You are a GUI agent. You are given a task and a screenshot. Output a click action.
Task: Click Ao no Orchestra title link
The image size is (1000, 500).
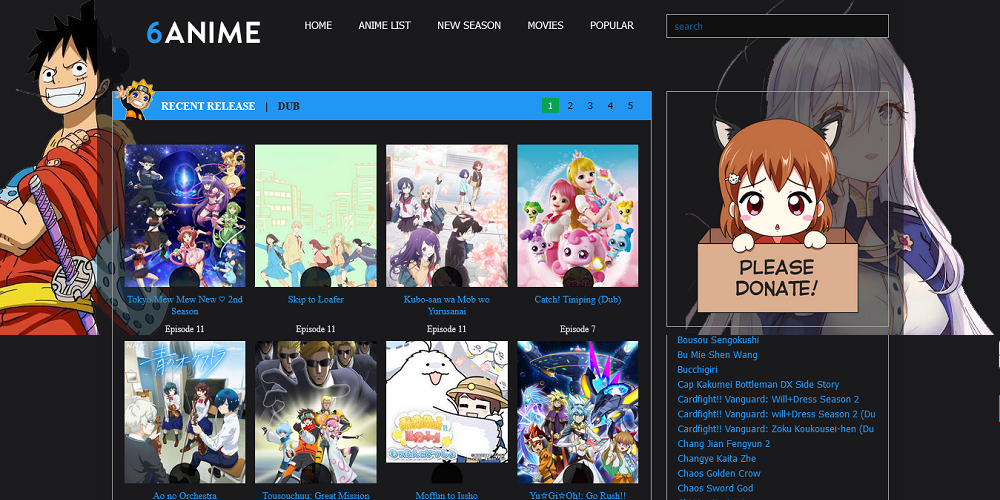coord(185,496)
